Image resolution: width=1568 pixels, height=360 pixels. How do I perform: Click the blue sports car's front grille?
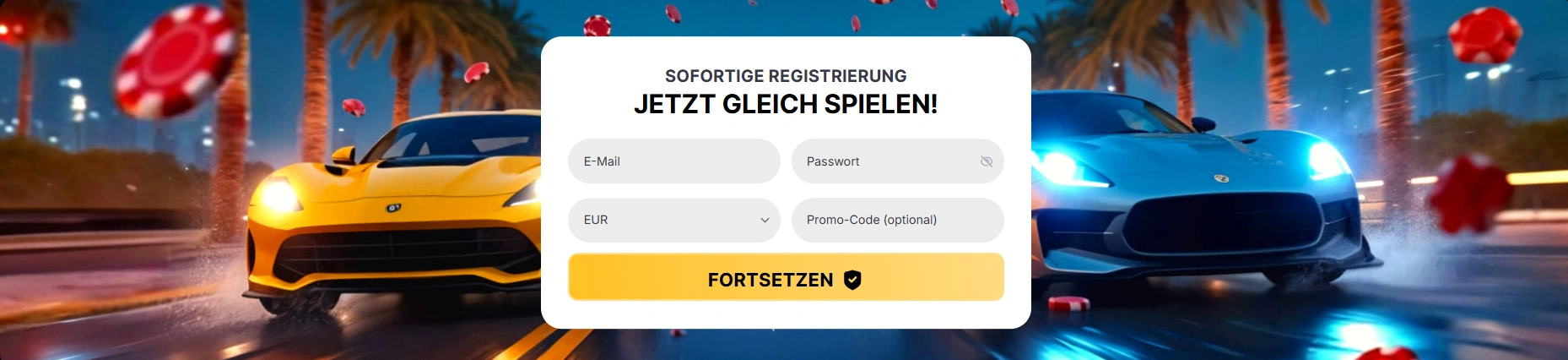pos(1224,224)
